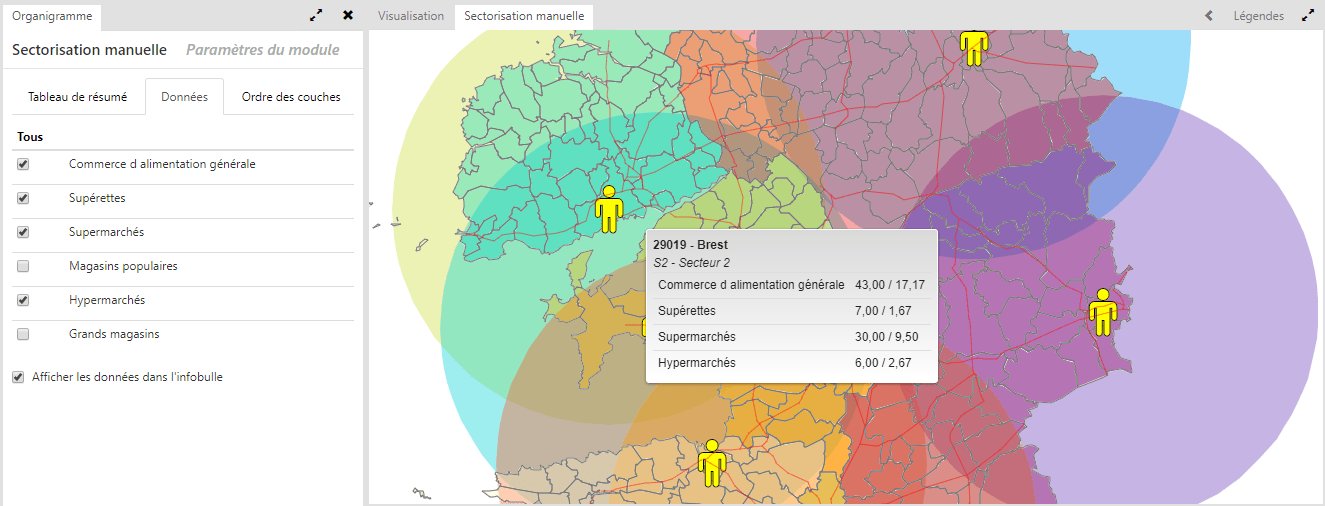Switch to the Visualisation tab
The width and height of the screenshot is (1325, 506).
(x=411, y=16)
